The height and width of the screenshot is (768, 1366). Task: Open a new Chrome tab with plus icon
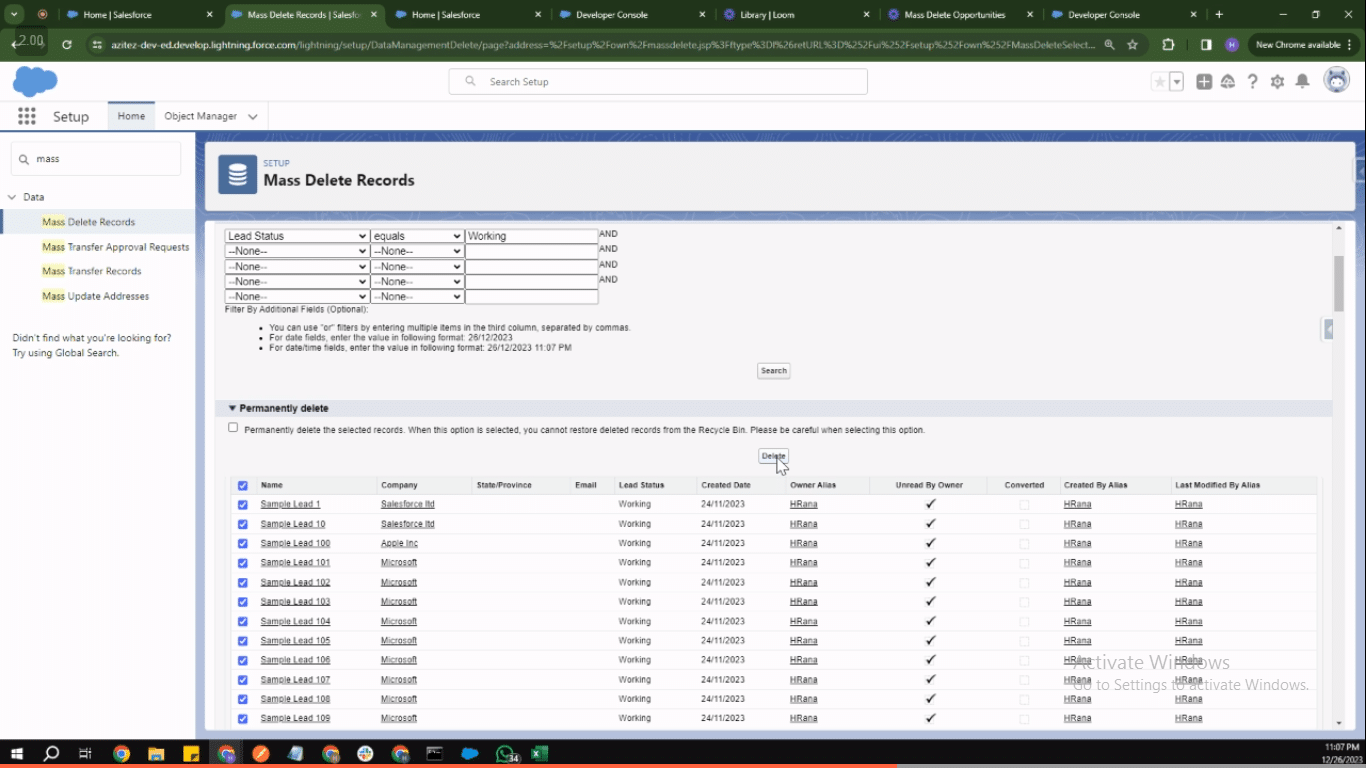[x=1219, y=15]
